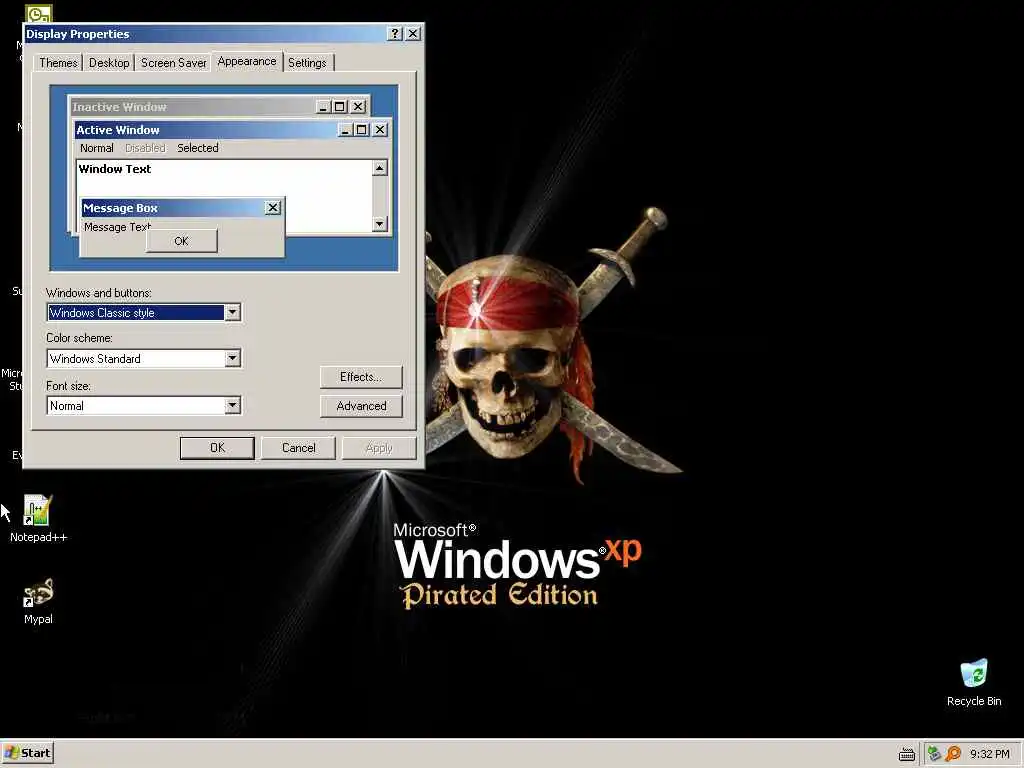This screenshot has width=1024, height=768.
Task: Click the 9:32 PM clock
Action: pos(989,754)
